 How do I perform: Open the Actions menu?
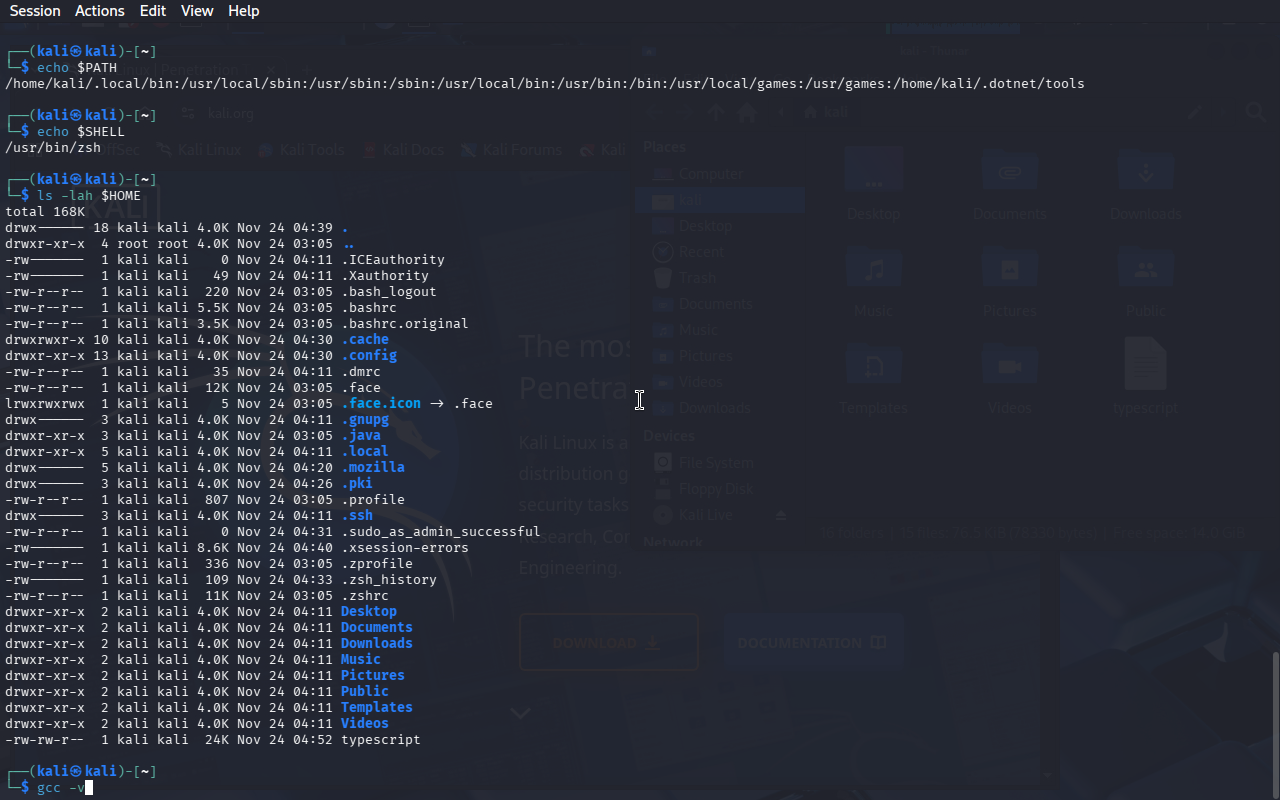click(x=100, y=11)
